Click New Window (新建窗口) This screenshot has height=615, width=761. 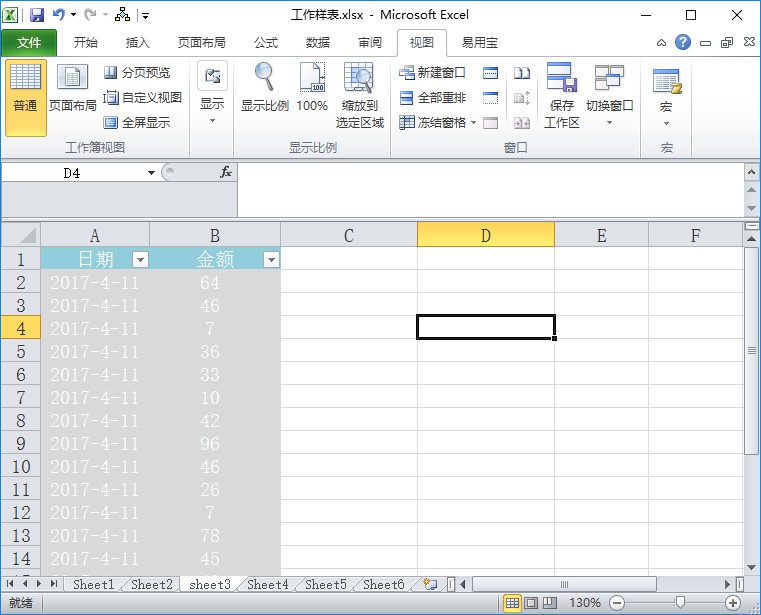[x=432, y=73]
